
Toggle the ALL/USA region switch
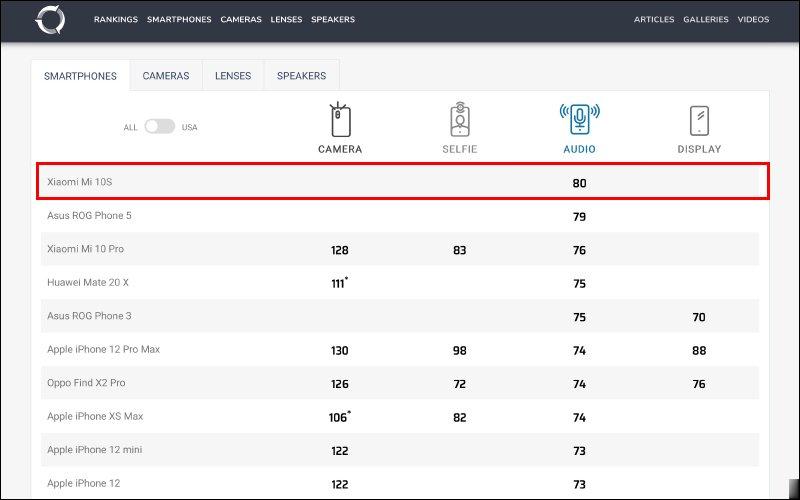(x=160, y=127)
